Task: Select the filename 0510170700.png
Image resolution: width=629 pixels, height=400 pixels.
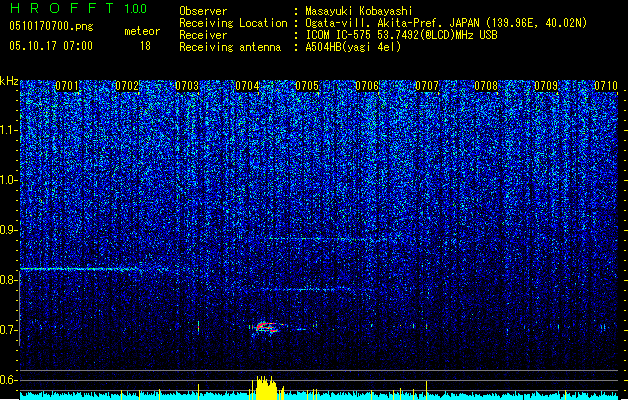Action: 51,26
